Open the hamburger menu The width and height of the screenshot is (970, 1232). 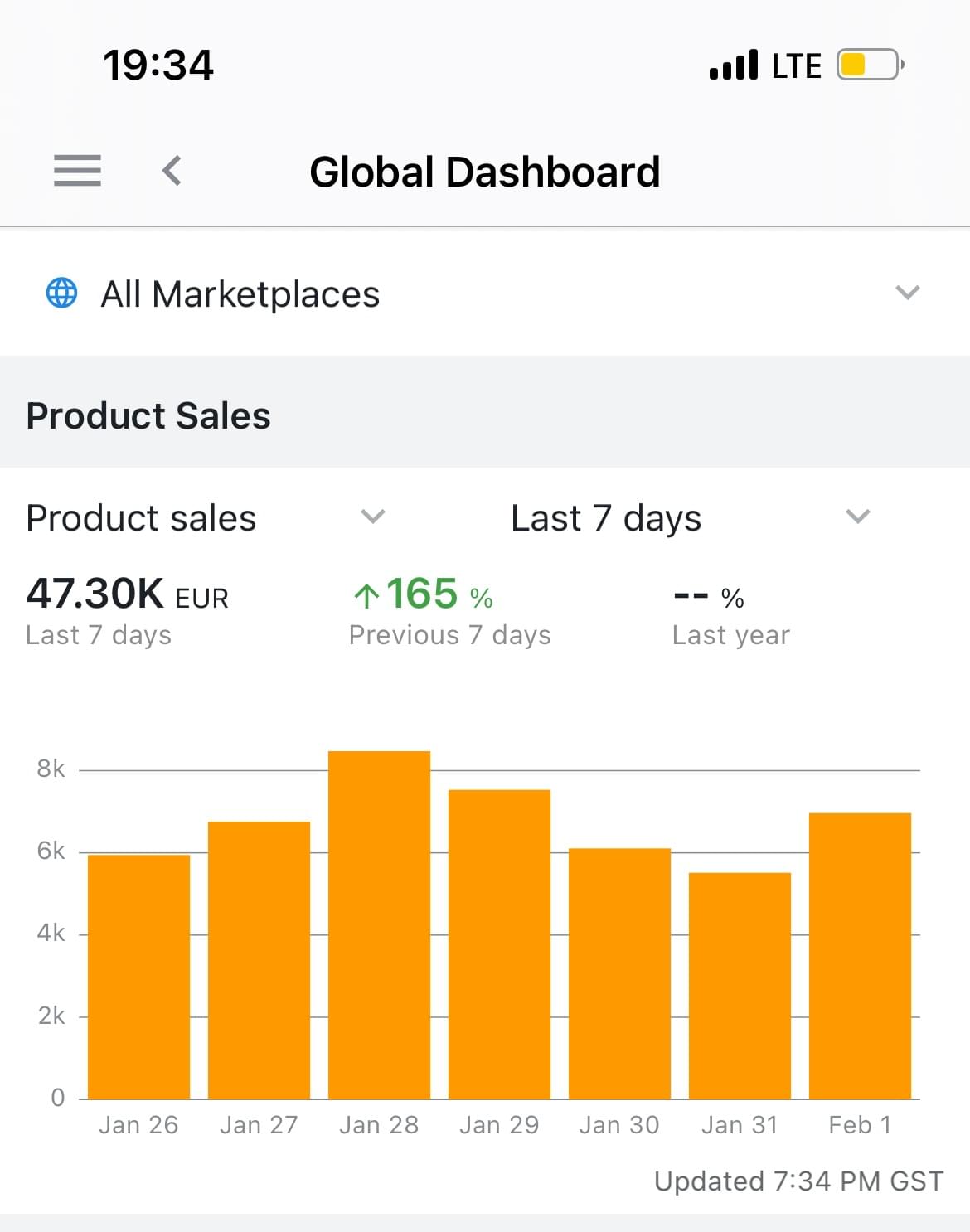pyautogui.click(x=77, y=171)
